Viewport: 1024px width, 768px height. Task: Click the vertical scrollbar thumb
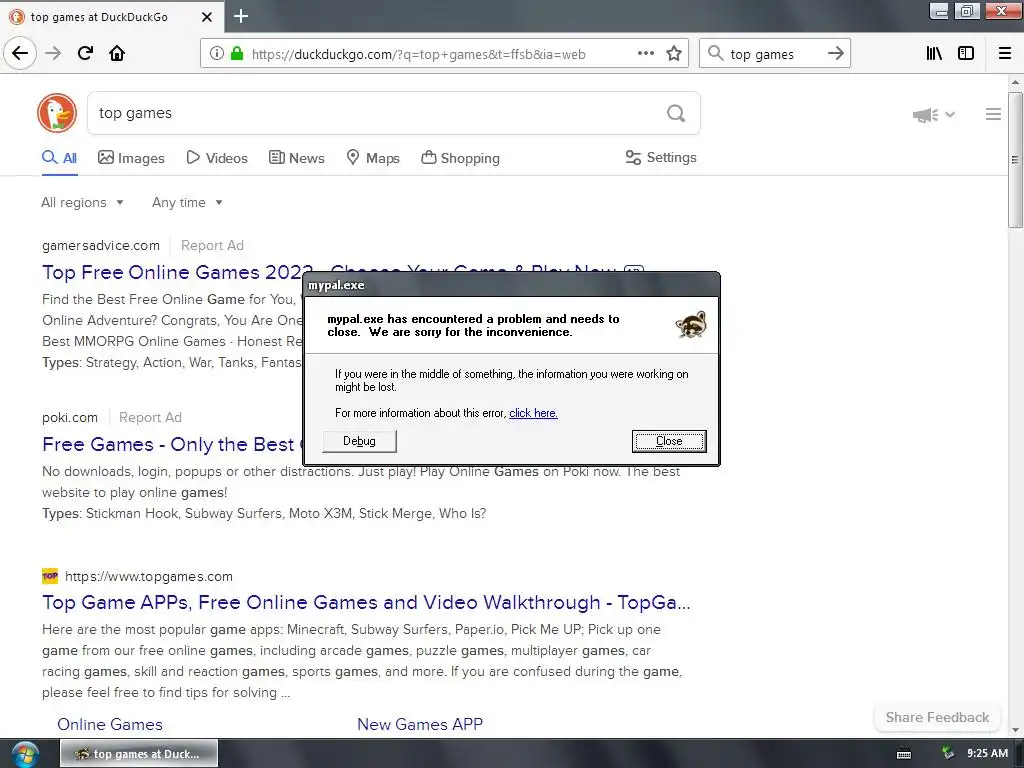[1014, 160]
